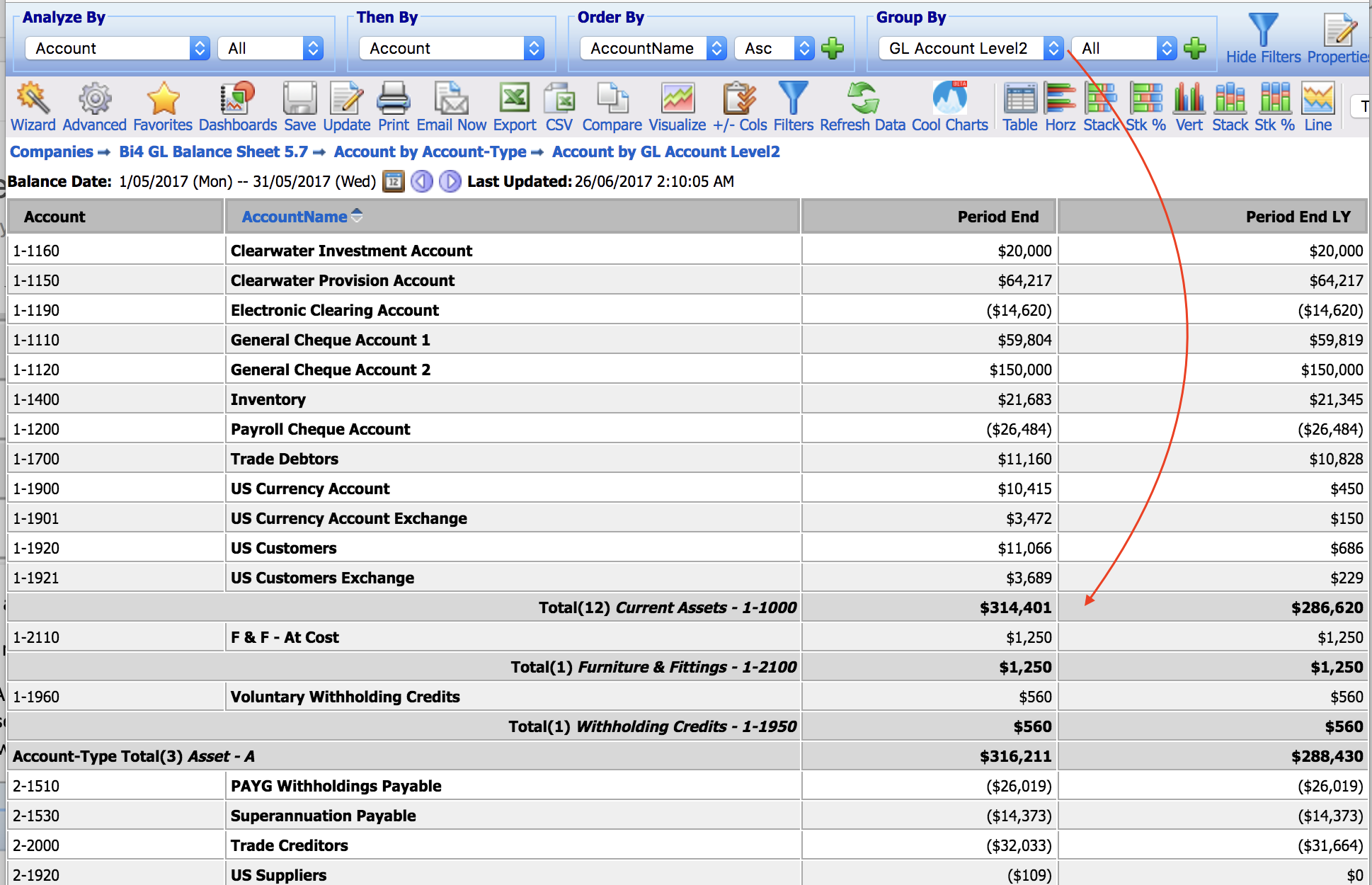Open the Wizard tool
1372x885 pixels.
pyautogui.click(x=33, y=107)
